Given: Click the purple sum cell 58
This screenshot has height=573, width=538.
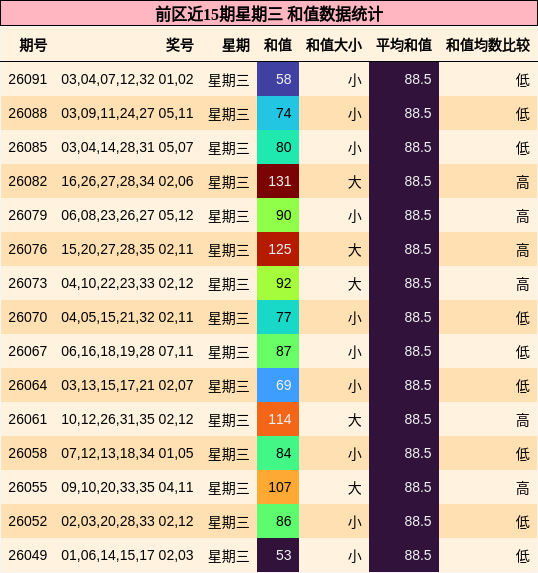Looking at the screenshot, I should [278, 79].
